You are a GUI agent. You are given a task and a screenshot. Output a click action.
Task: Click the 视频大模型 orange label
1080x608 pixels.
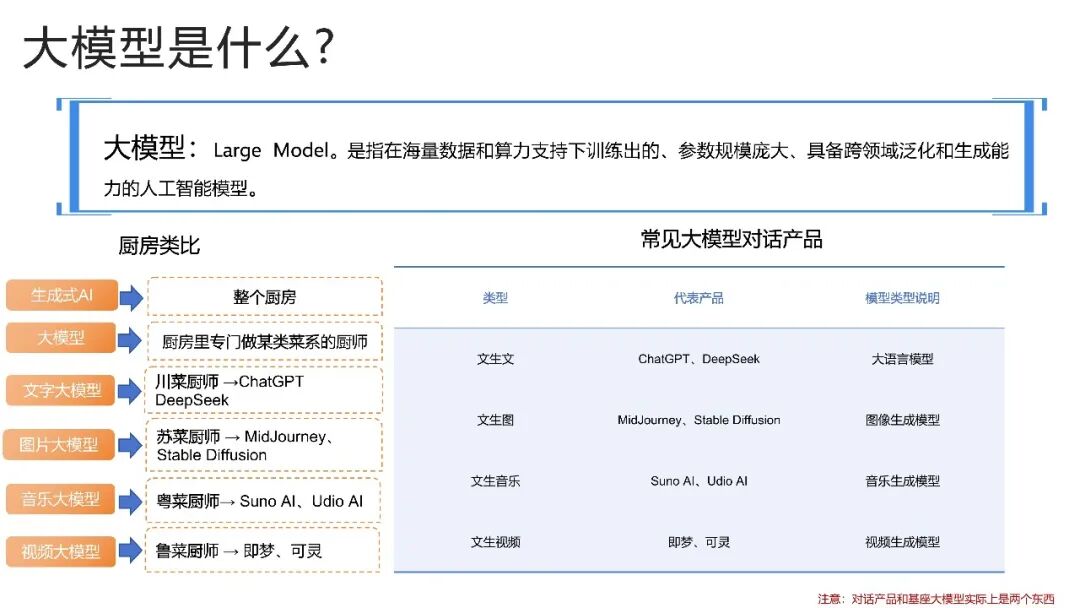[61, 552]
